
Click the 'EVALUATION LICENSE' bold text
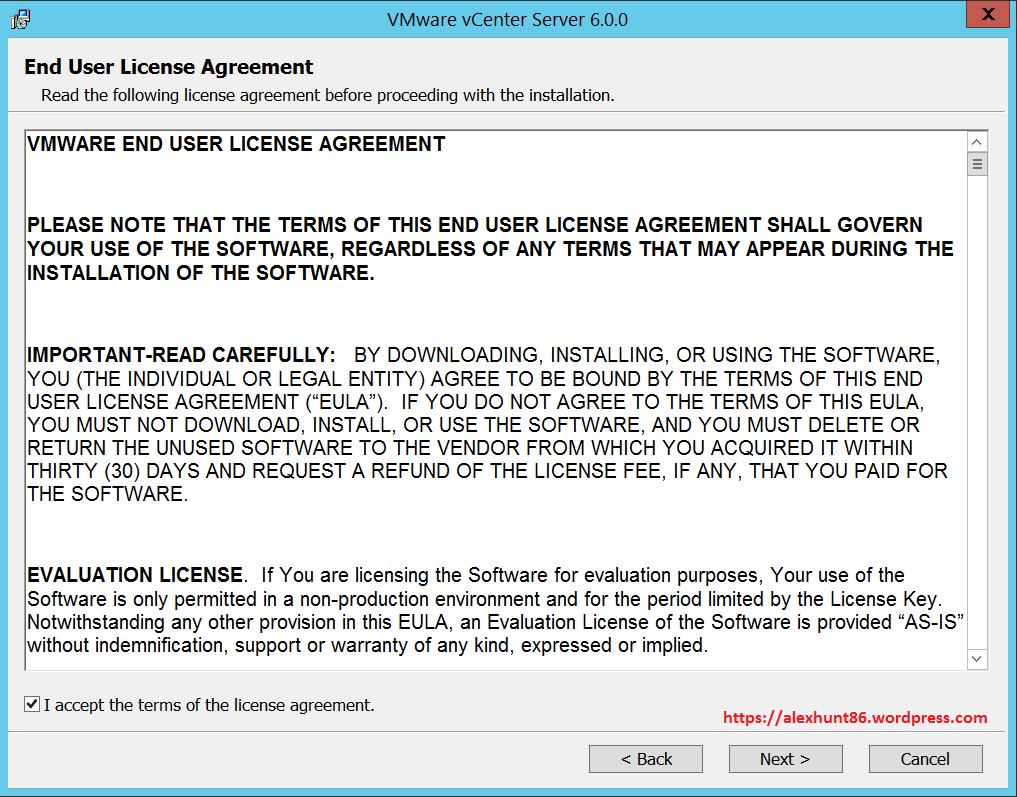click(135, 575)
